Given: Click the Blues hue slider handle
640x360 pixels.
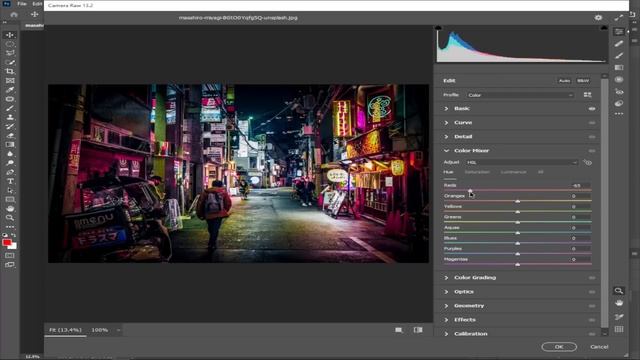Looking at the screenshot, I should 518,243.
